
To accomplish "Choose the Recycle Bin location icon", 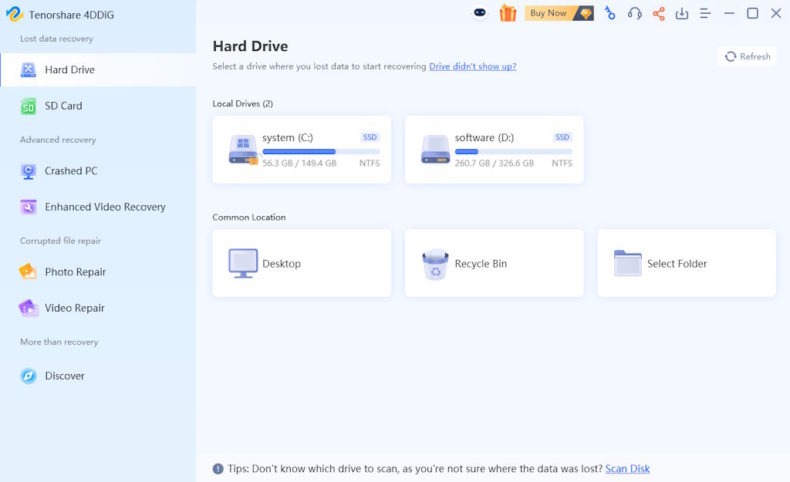I will pos(435,263).
